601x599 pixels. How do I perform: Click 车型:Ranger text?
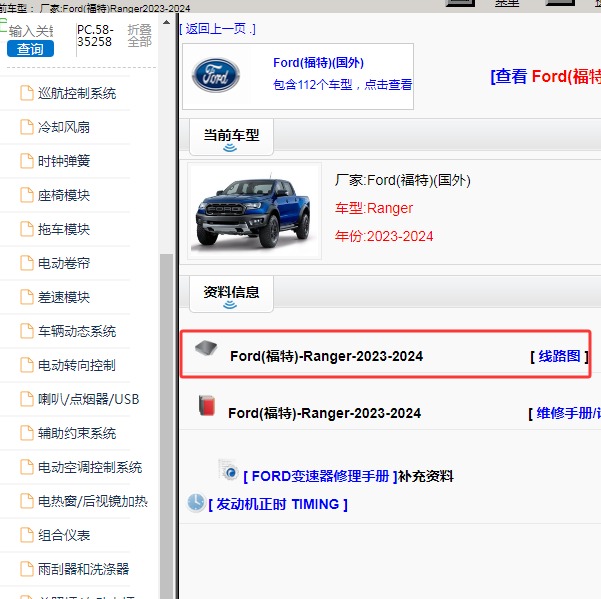click(374, 208)
